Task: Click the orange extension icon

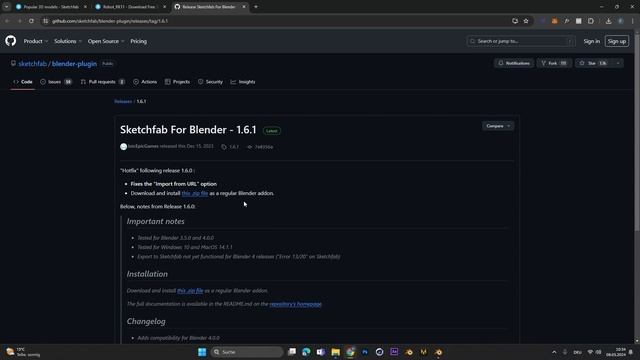Action: (x=554, y=21)
